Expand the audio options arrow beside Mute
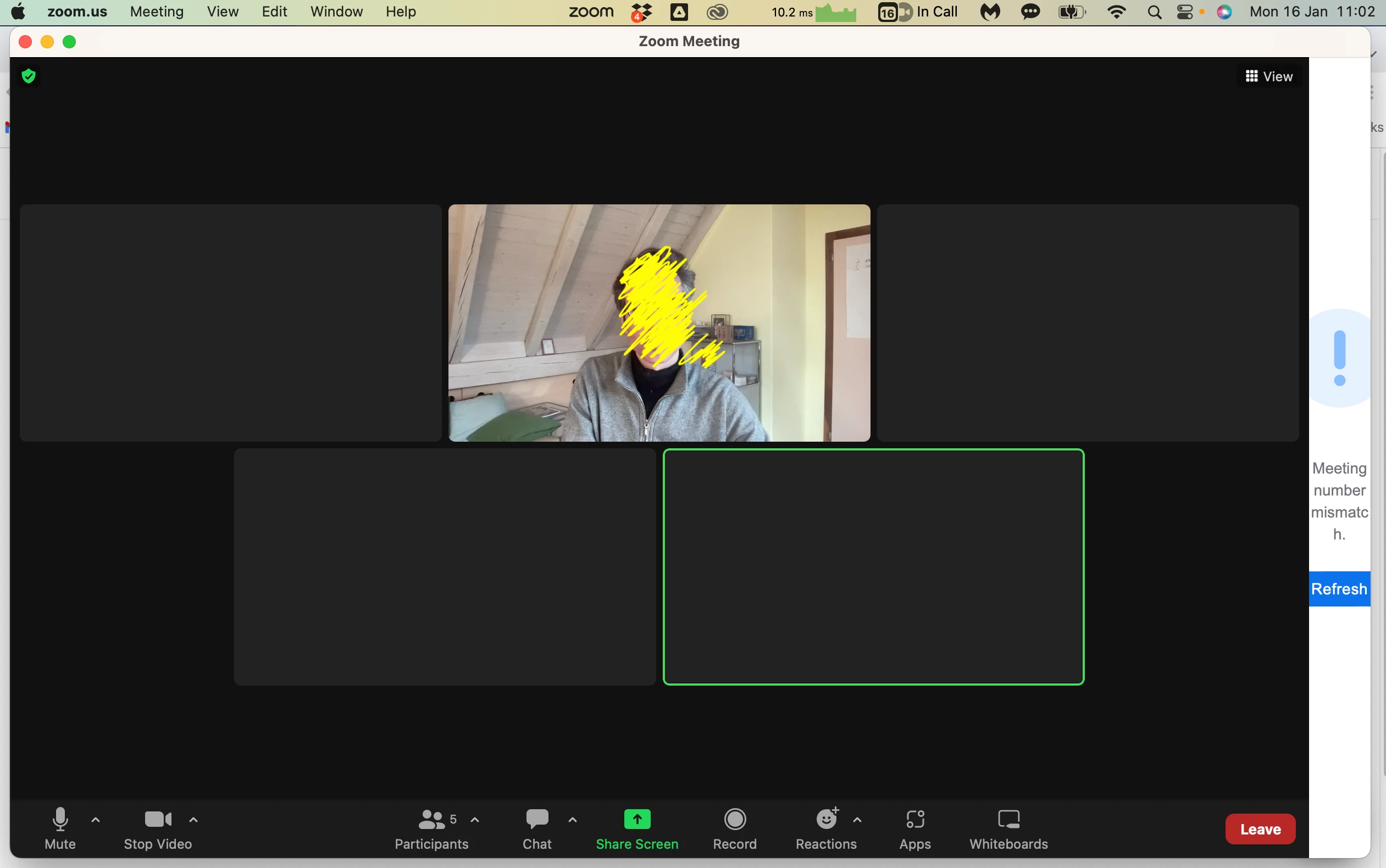Screen dimensions: 1386x868 coord(96,820)
